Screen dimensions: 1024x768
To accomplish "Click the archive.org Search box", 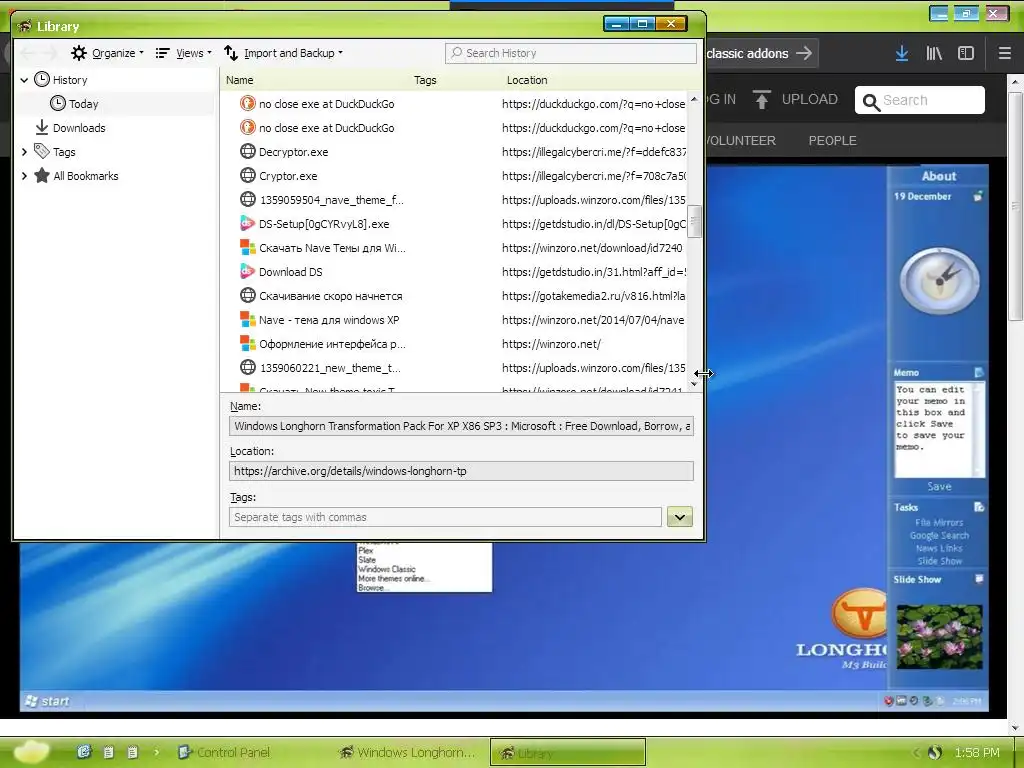I will click(920, 100).
